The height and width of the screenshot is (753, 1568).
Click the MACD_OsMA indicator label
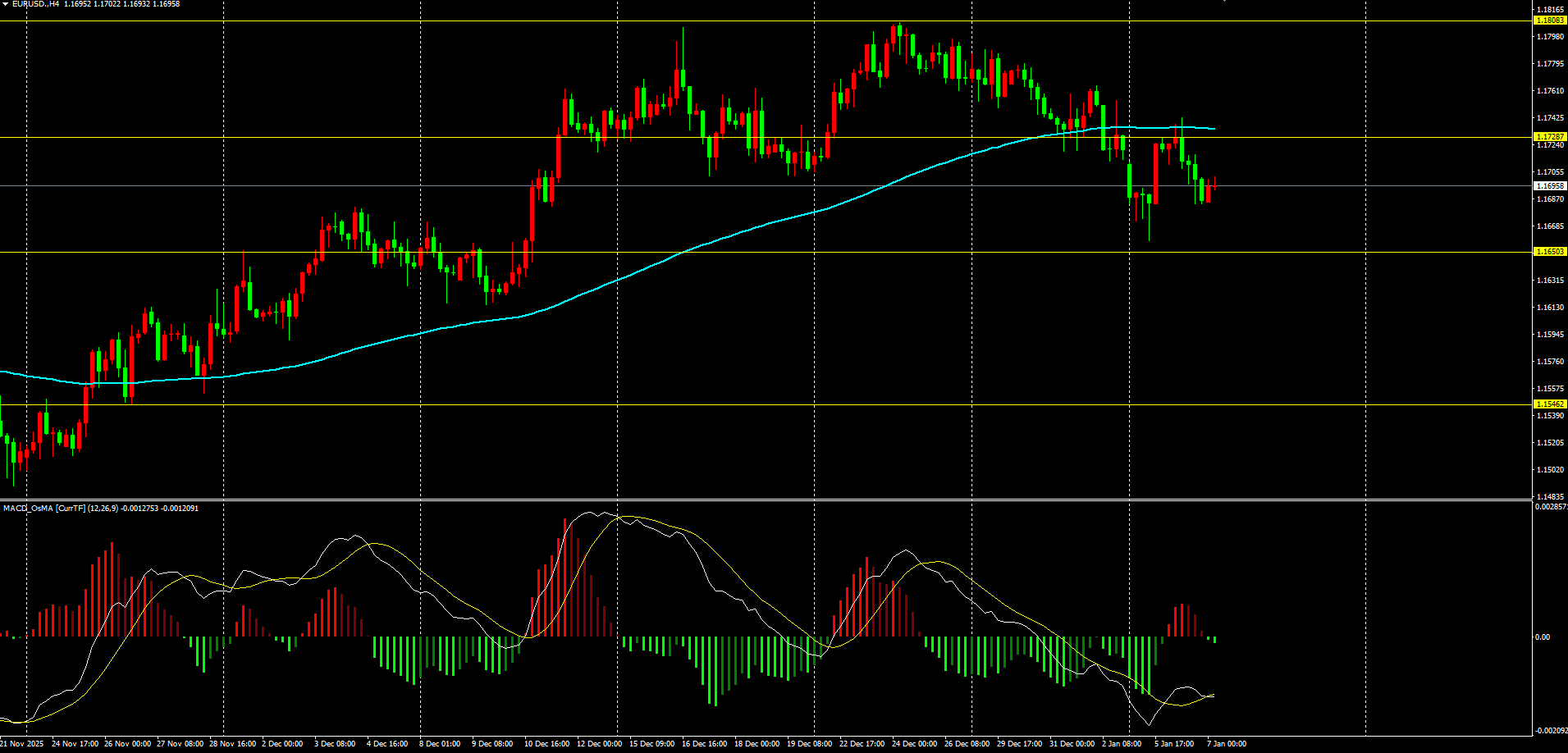coord(28,509)
